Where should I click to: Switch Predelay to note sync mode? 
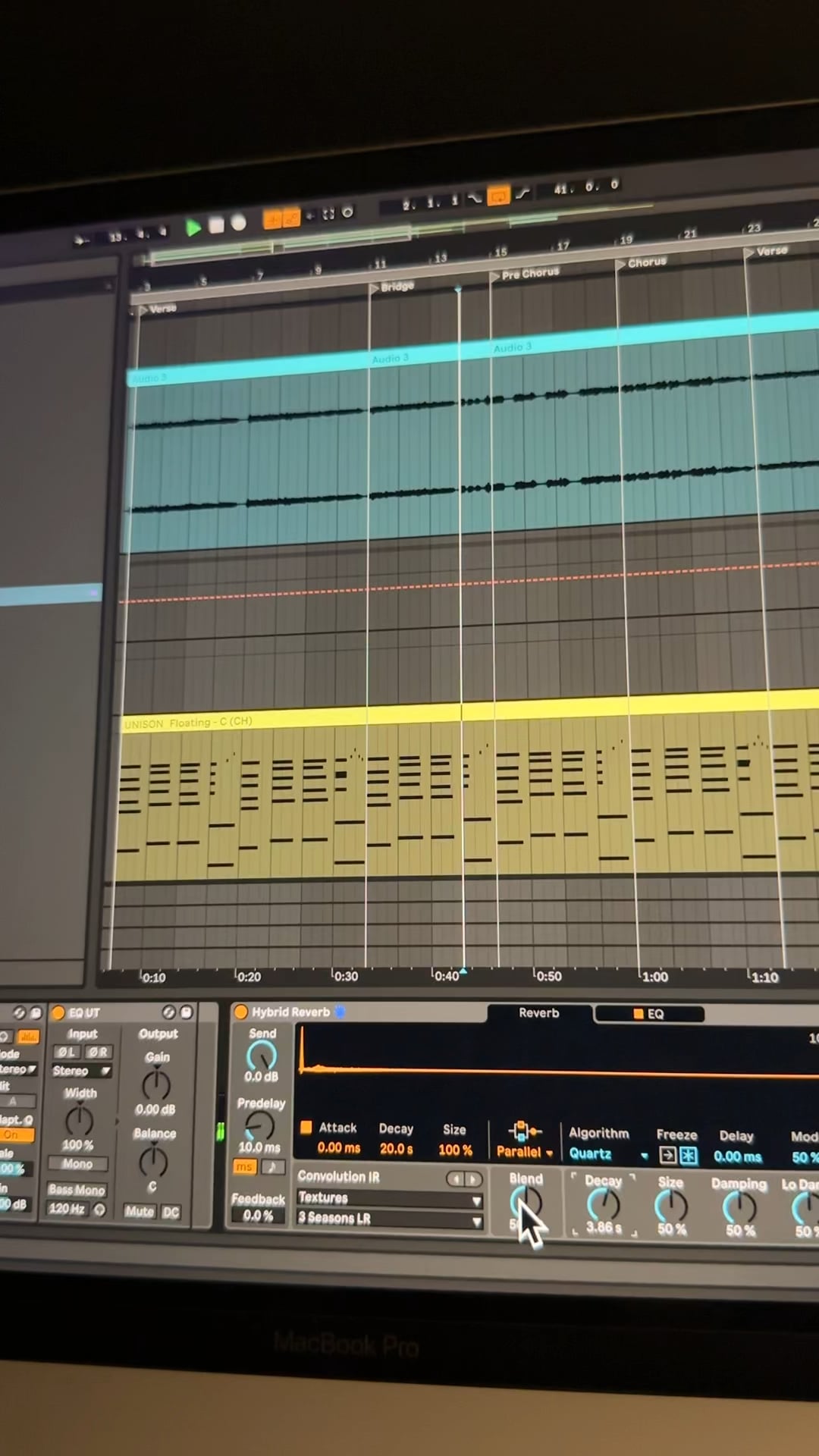272,1167
